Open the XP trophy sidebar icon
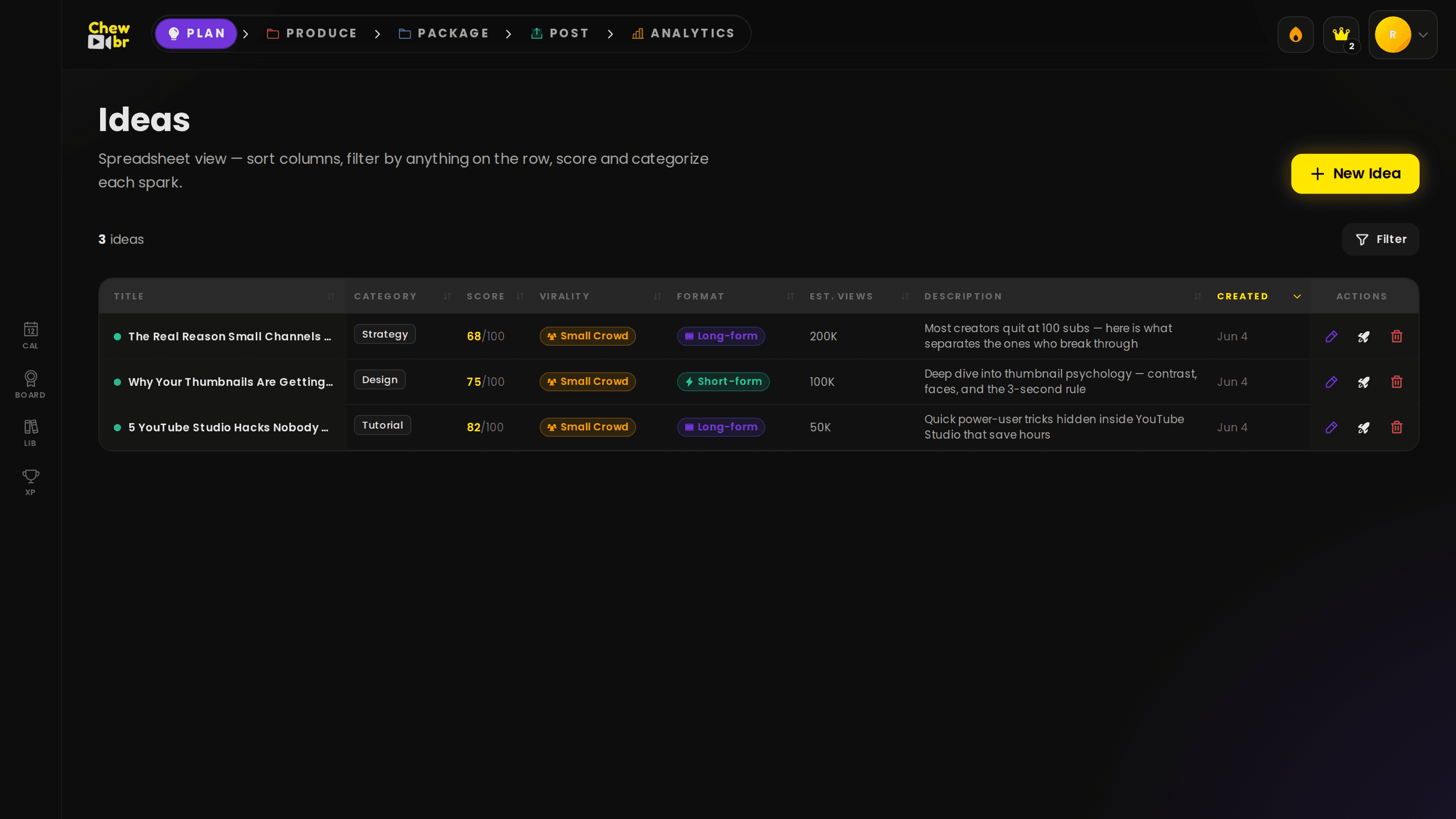Screen dimensions: 1456x819 [30, 482]
